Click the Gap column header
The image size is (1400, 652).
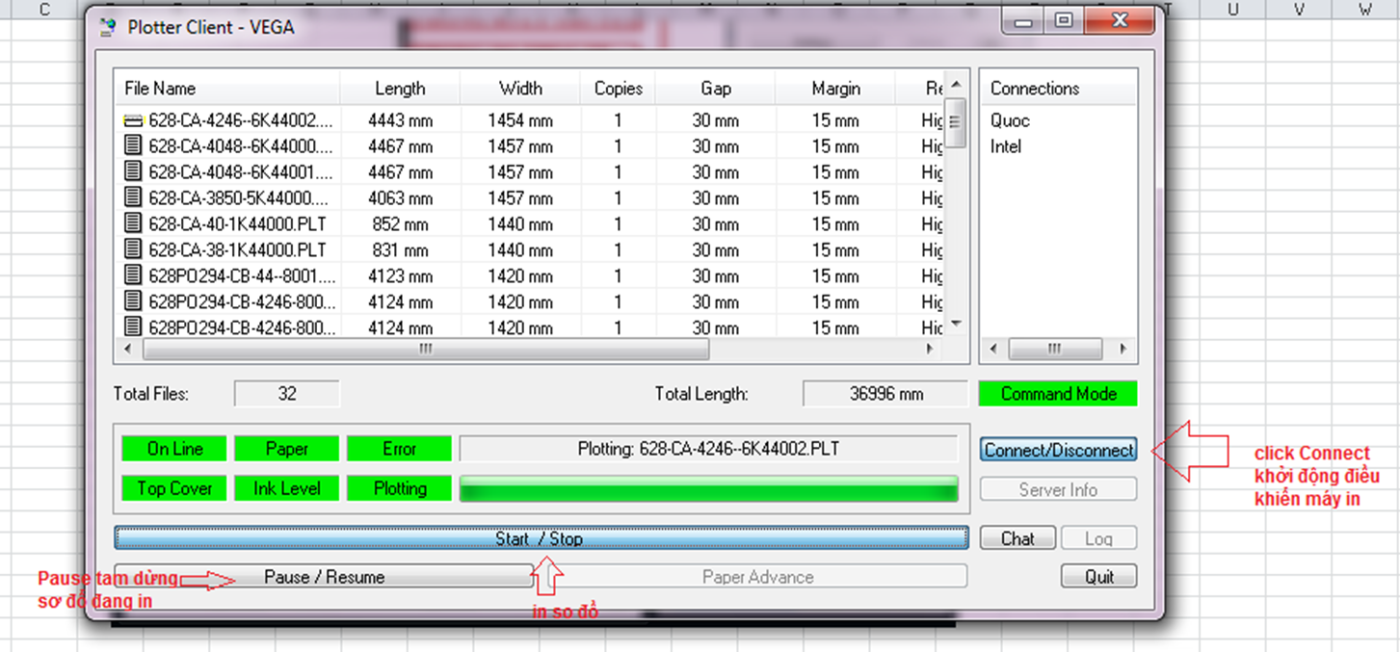[716, 89]
